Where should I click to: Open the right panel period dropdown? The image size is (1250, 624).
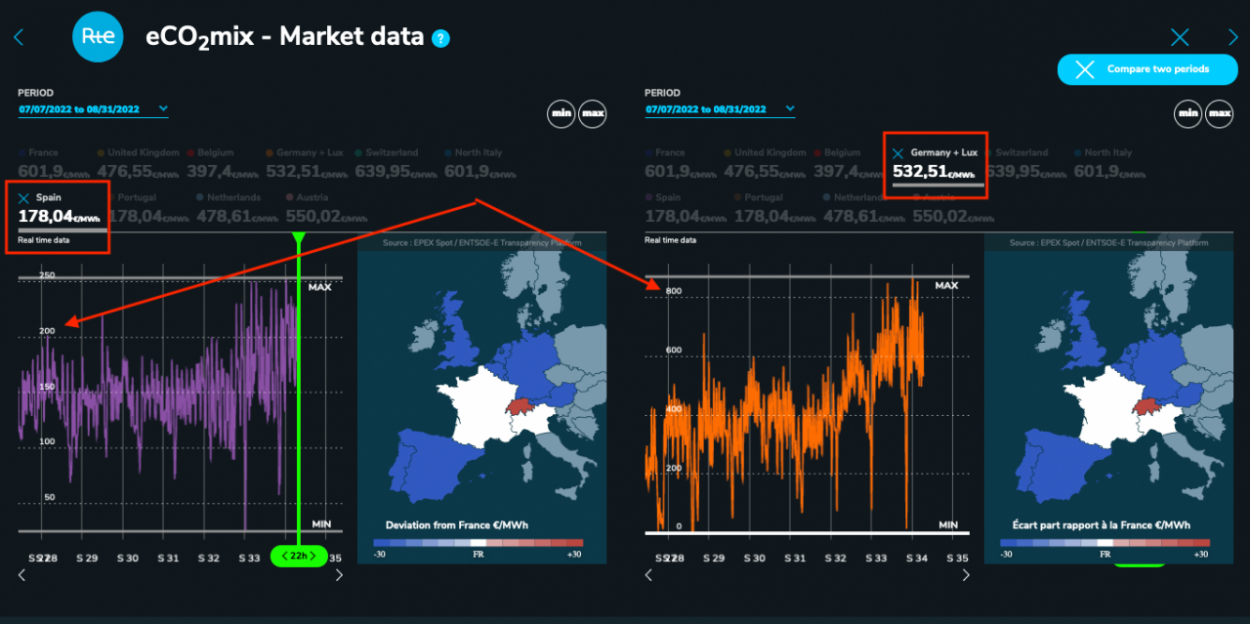[x=790, y=109]
